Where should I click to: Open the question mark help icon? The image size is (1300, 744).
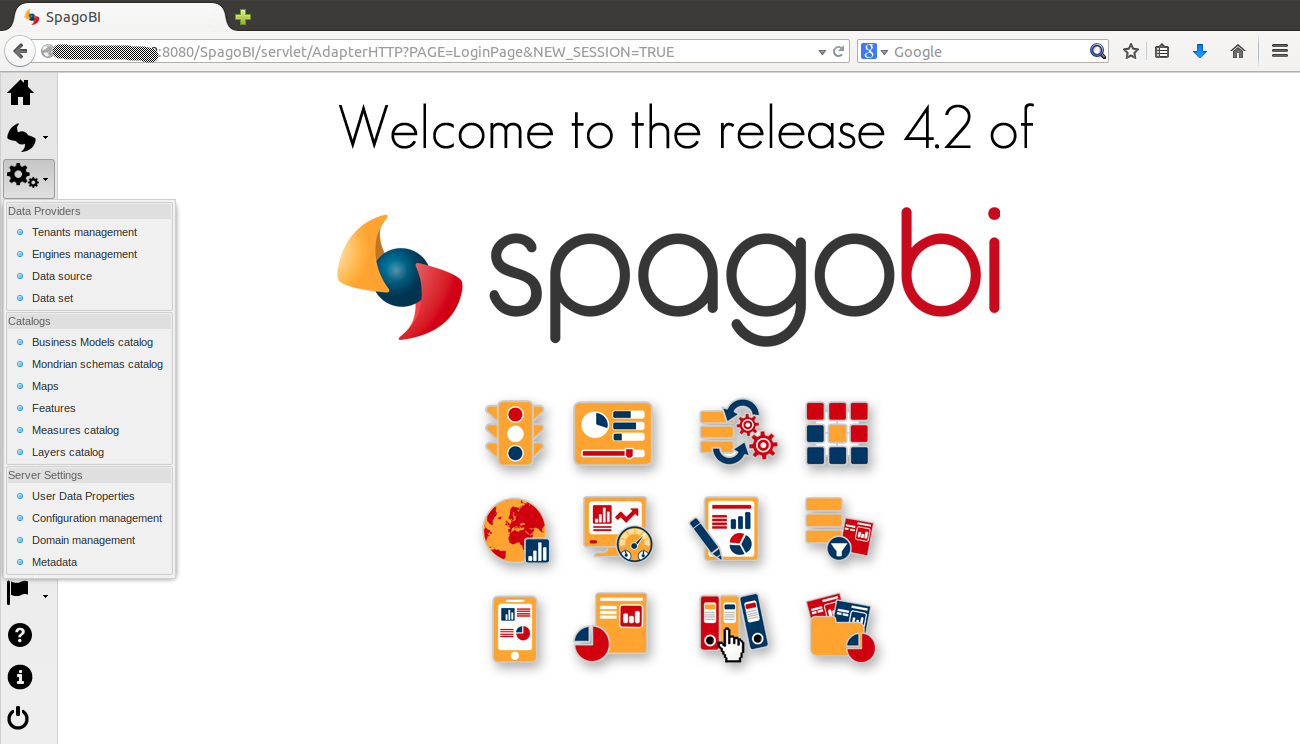click(x=20, y=635)
